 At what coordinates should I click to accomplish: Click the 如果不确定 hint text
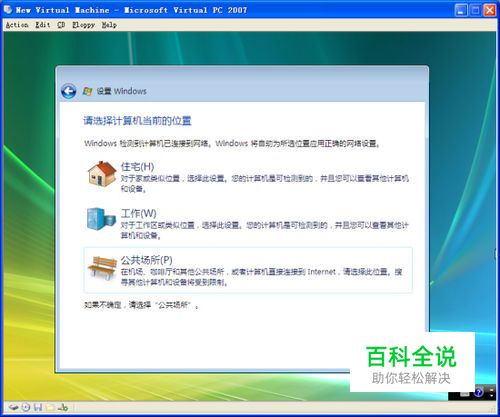click(x=141, y=305)
